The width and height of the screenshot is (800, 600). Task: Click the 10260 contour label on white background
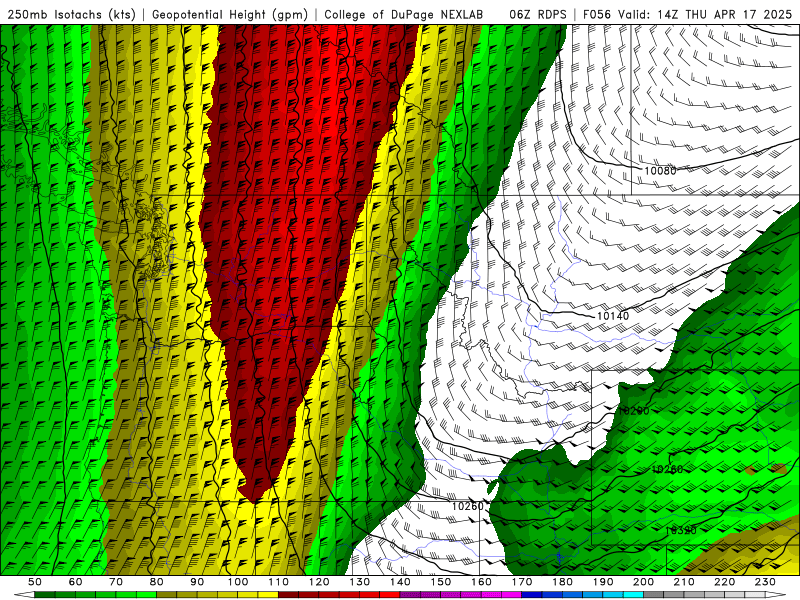pyautogui.click(x=467, y=506)
